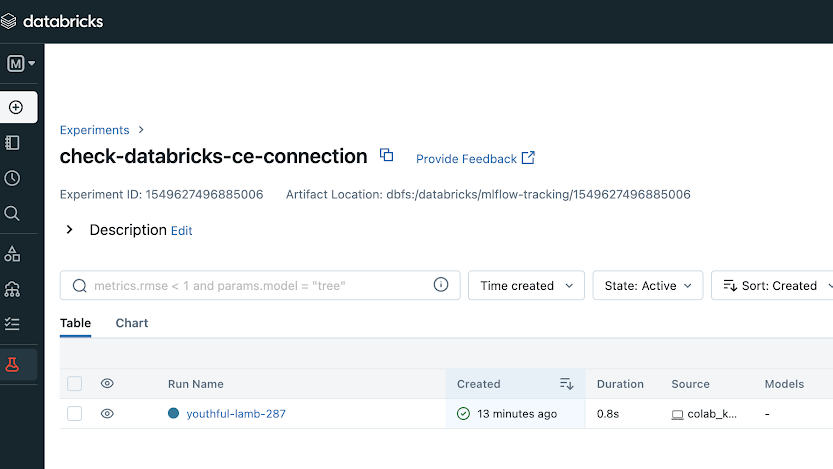The height and width of the screenshot is (469, 833).
Task: Click the info icon in search box
Action: (440, 285)
